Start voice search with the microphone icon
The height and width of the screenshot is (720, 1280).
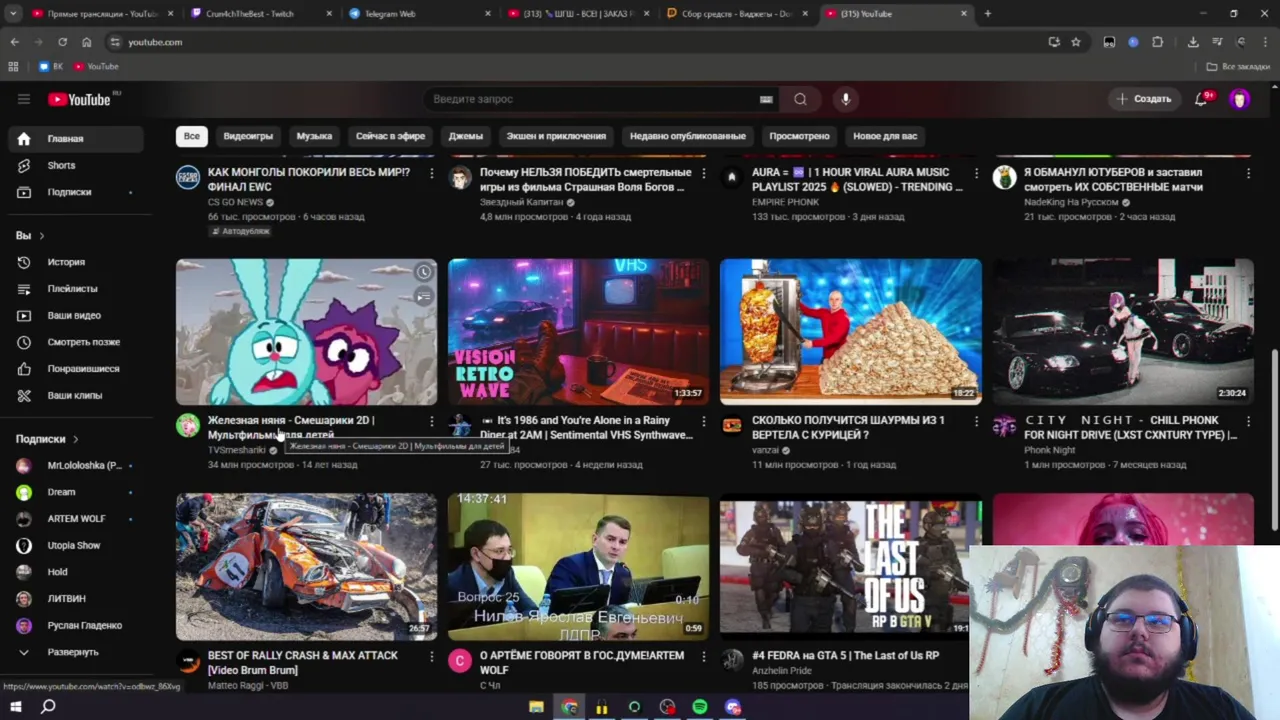tap(845, 99)
